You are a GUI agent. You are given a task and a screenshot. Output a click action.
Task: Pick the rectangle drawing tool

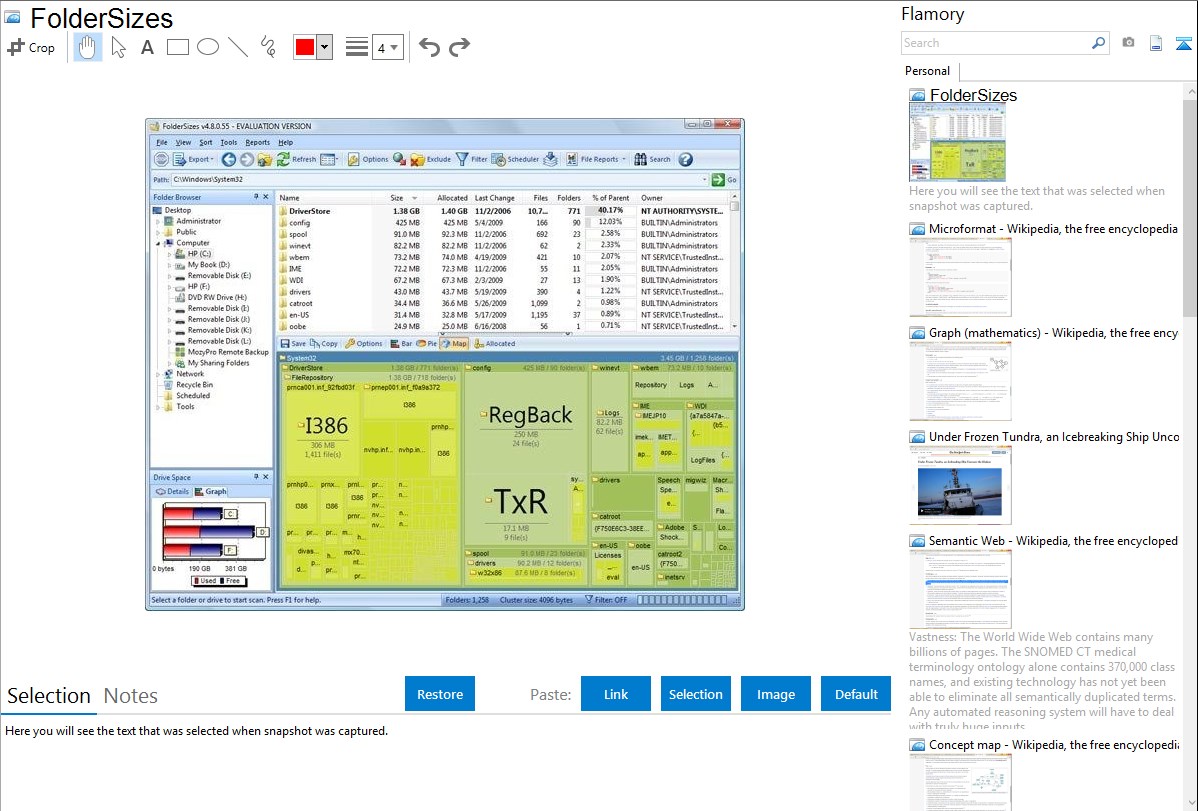[x=177, y=47]
